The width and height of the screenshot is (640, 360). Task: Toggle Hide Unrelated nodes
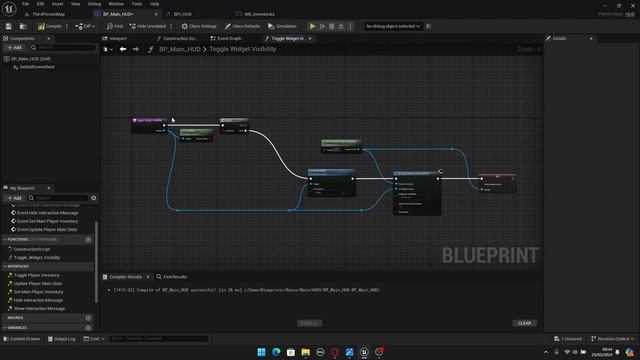[147, 26]
